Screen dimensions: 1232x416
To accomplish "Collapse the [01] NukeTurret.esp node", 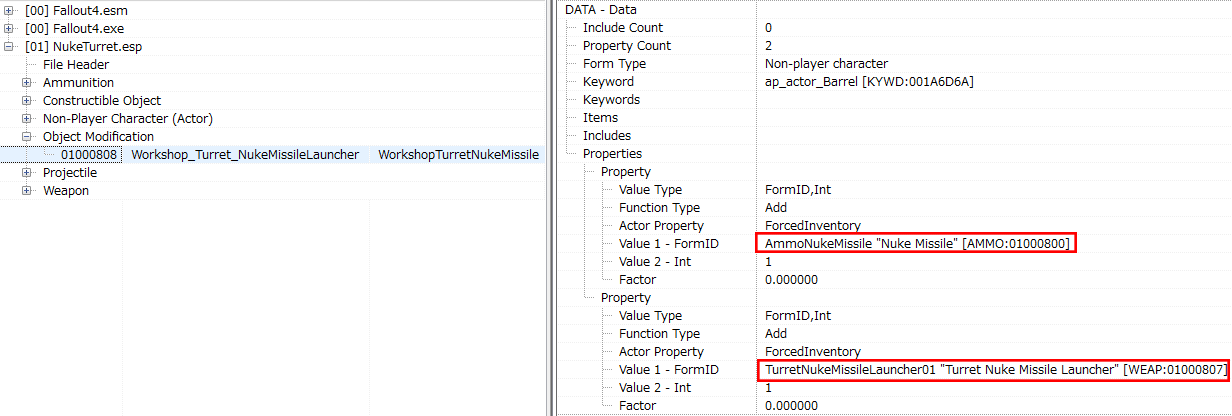I will (9, 46).
